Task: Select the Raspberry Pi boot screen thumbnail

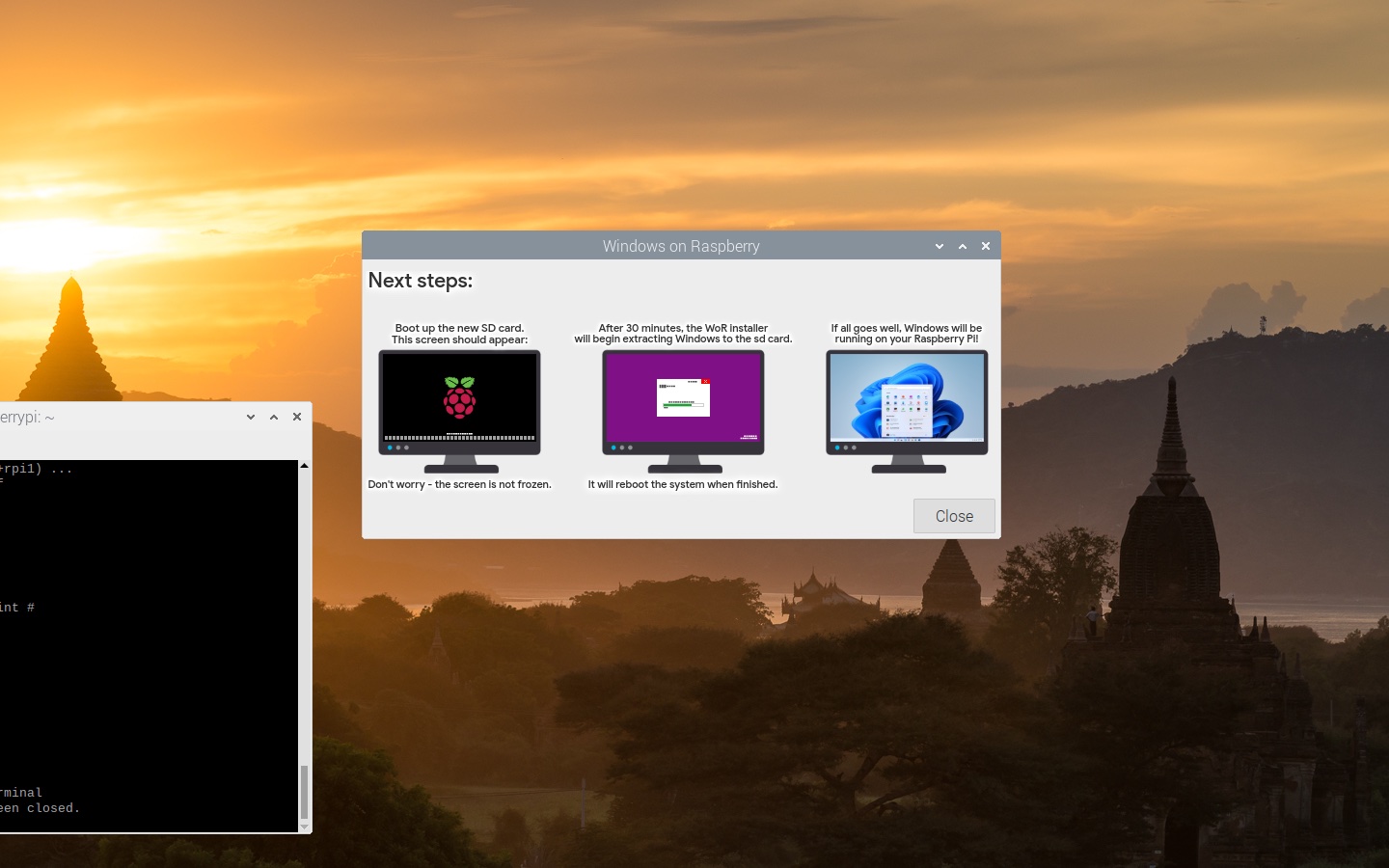Action: click(x=459, y=405)
